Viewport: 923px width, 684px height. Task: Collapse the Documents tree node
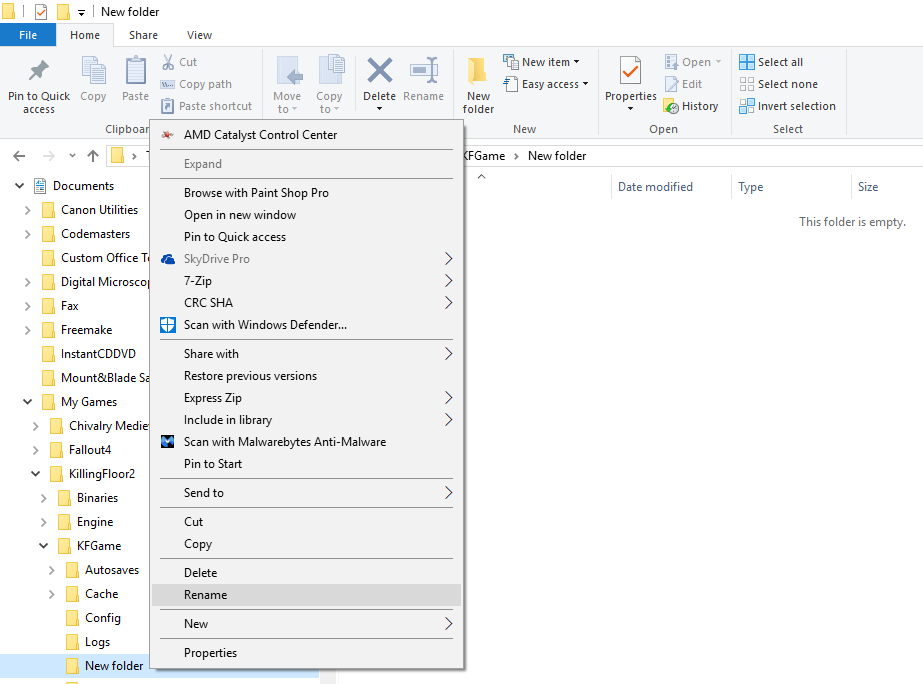[19, 186]
